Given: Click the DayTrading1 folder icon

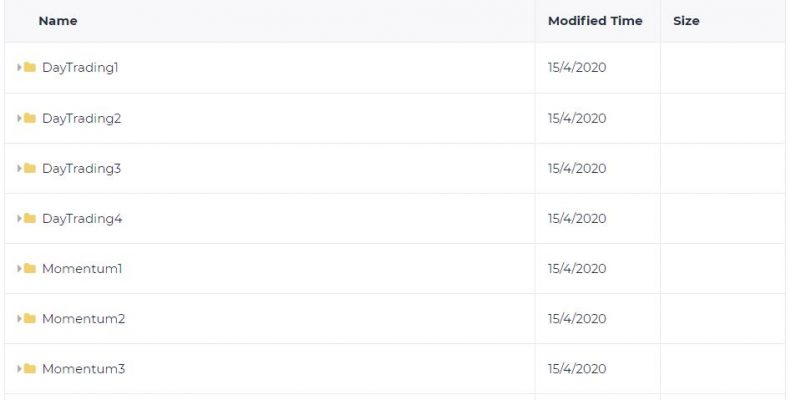Looking at the screenshot, I should pos(30,67).
